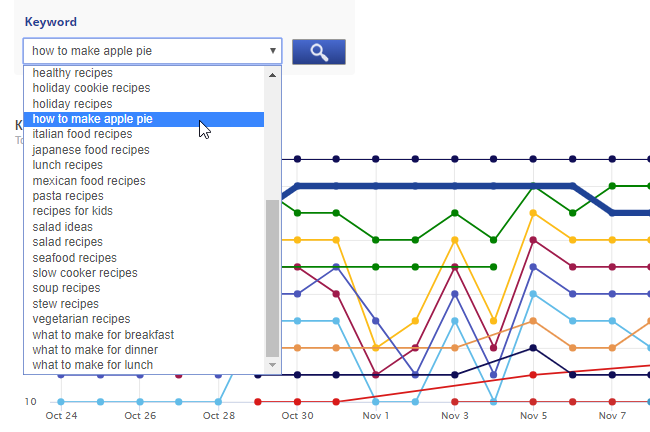650x432 pixels.
Task: Choose 'italian food recipes' keyword
Action: [x=82, y=134]
